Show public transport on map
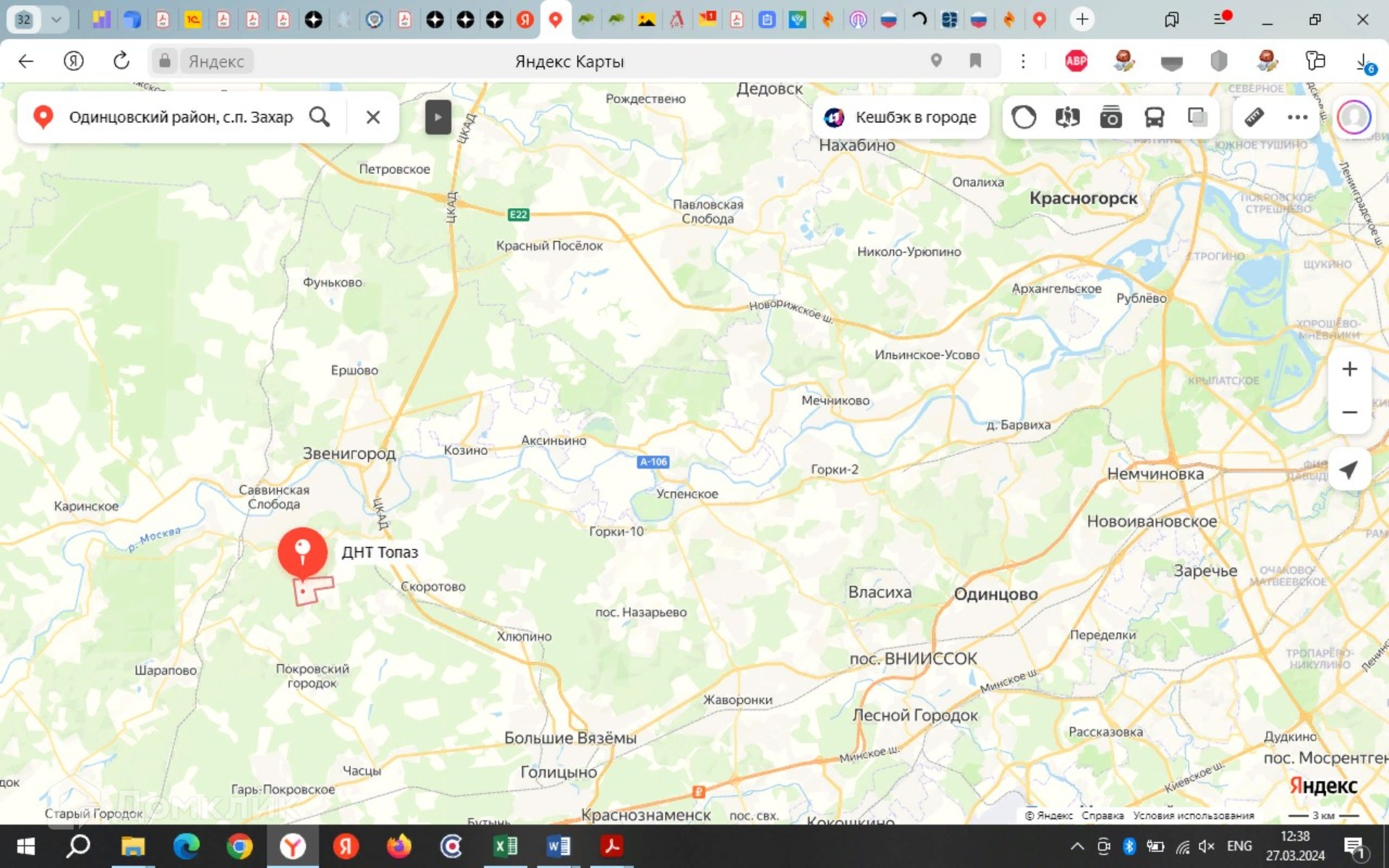Screen dimensions: 1389x868 coord(1154,117)
